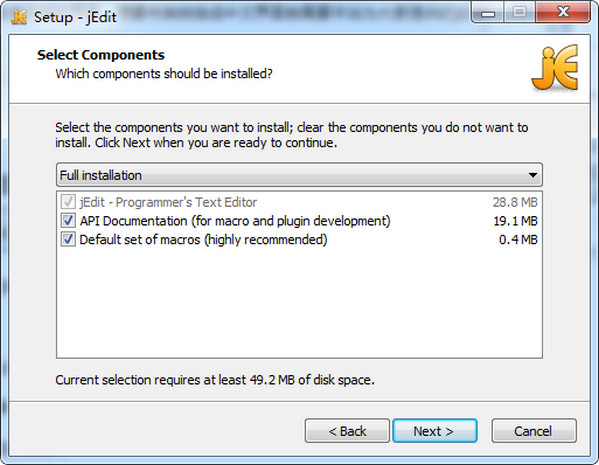Click the Select Components heading
This screenshot has width=599, height=465.
pyautogui.click(x=101, y=55)
